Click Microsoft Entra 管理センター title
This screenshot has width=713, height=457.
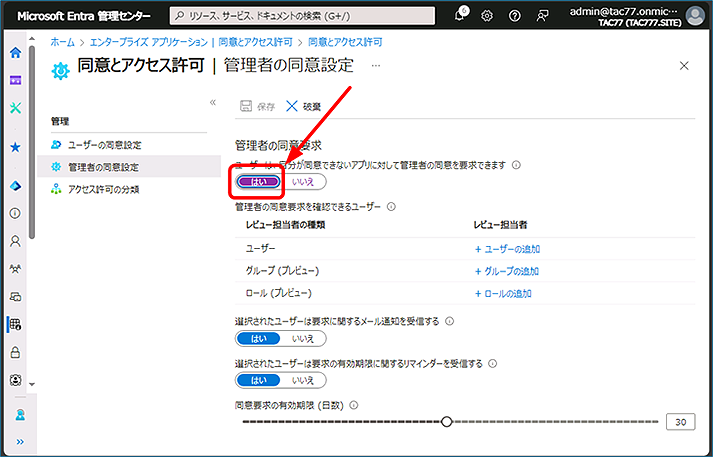point(84,16)
